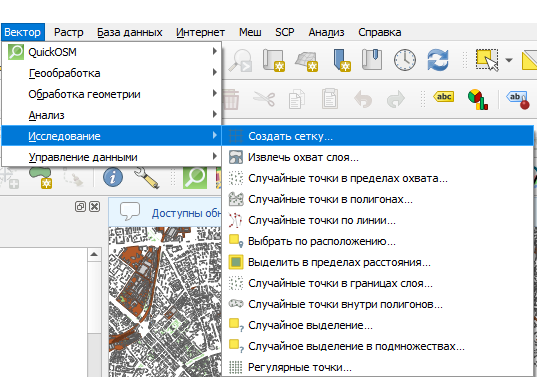537x377 pixels.
Task: Click the redo arrow icon
Action: (396, 99)
